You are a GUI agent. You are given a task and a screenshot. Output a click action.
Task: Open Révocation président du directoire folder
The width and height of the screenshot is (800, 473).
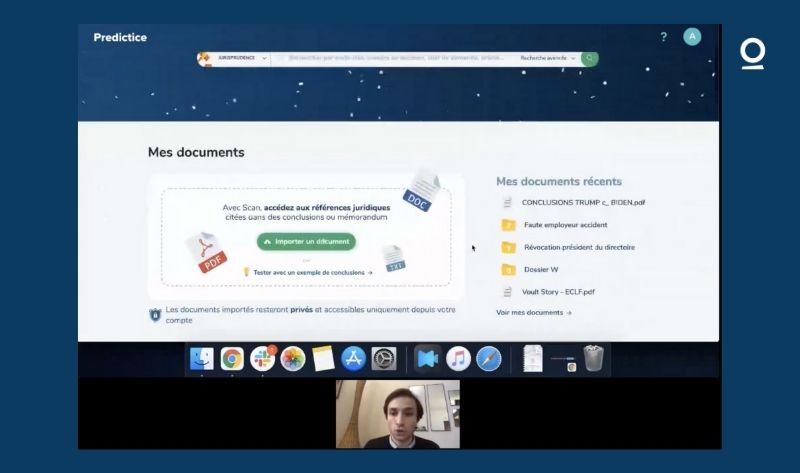coord(579,247)
